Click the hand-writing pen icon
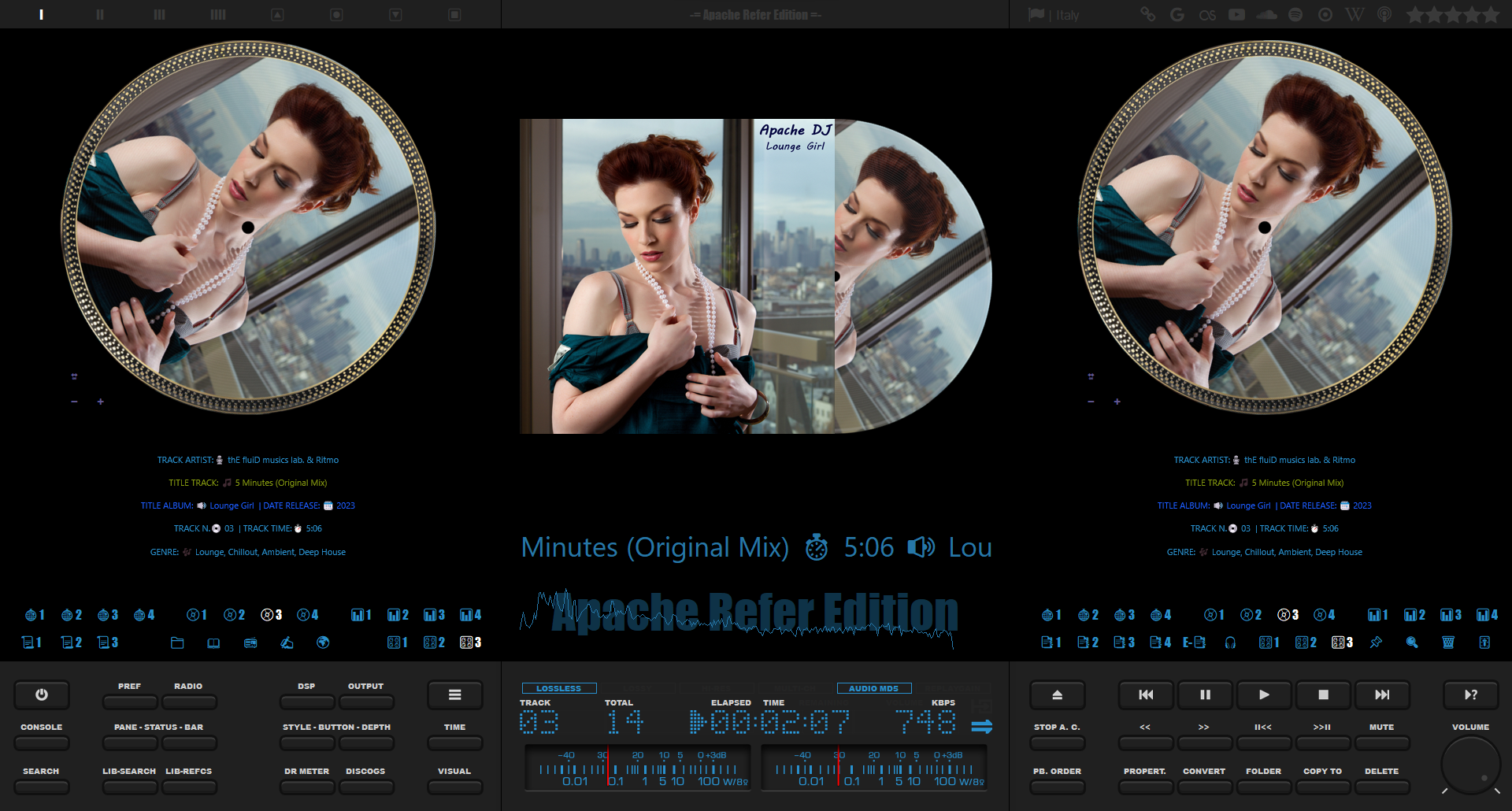Viewport: 1512px width, 811px height. pos(287,643)
